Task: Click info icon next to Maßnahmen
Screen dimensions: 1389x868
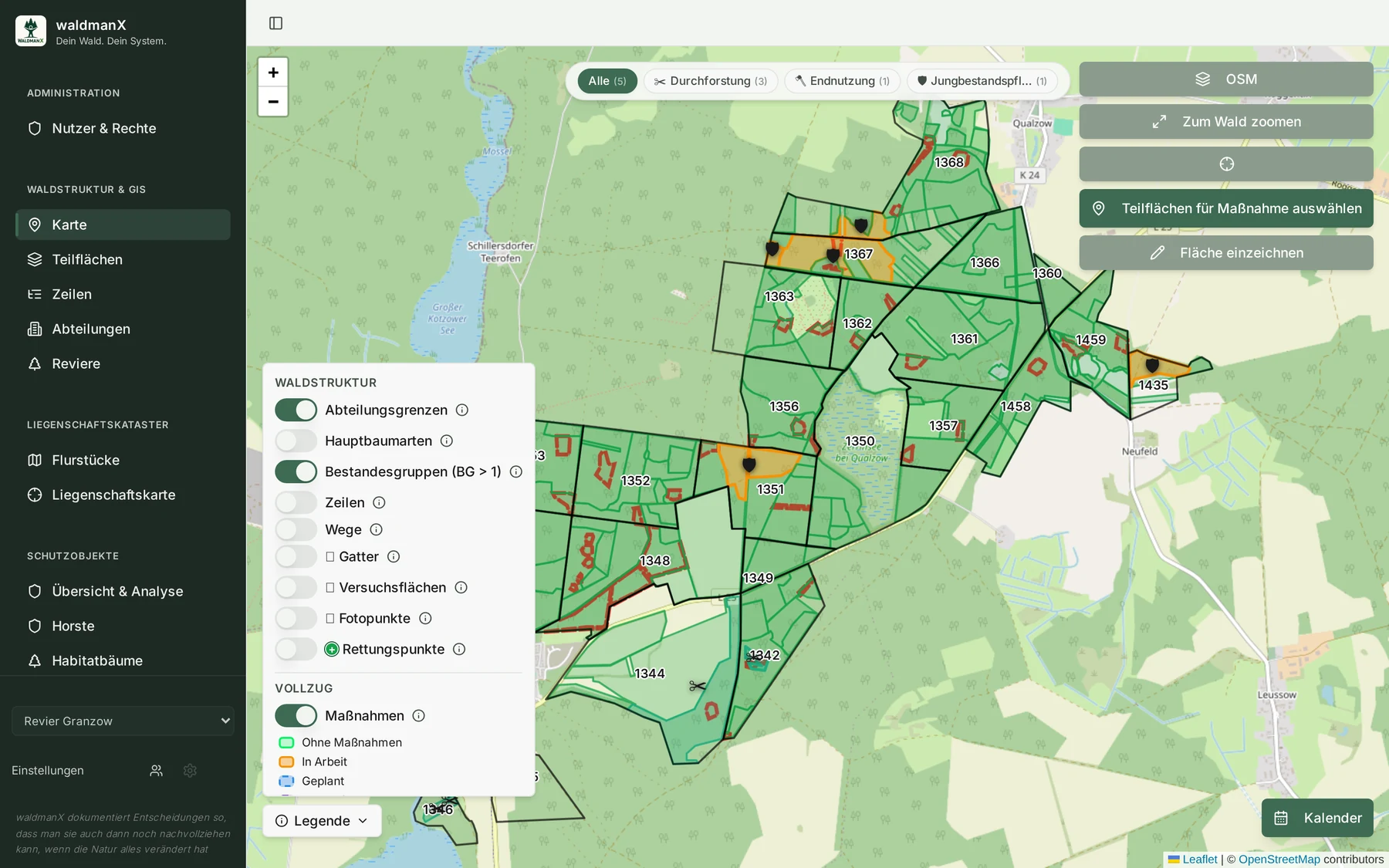Action: click(419, 715)
